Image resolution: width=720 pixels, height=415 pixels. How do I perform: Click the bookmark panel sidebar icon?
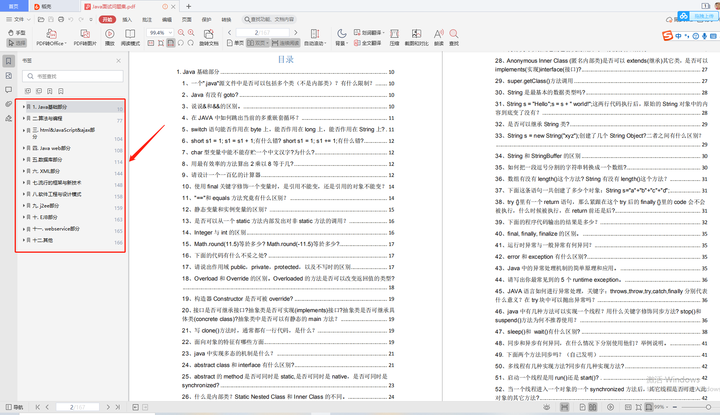[9, 61]
